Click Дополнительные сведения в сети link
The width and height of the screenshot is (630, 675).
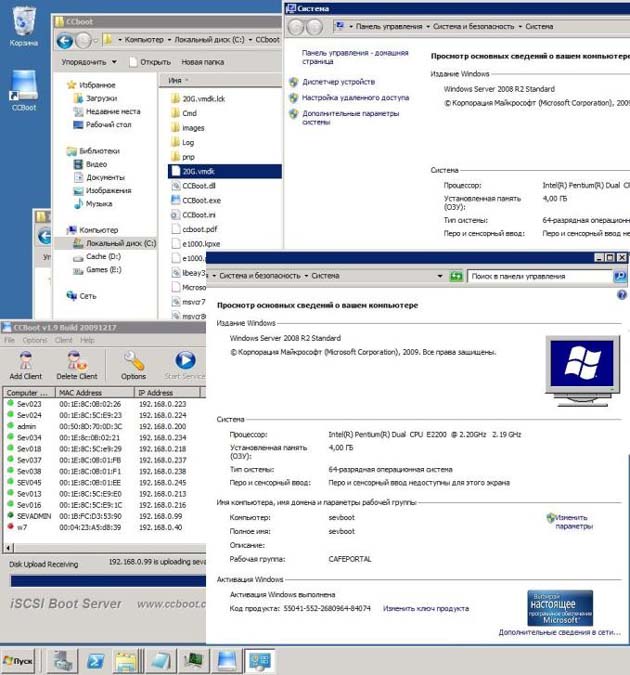(559, 632)
